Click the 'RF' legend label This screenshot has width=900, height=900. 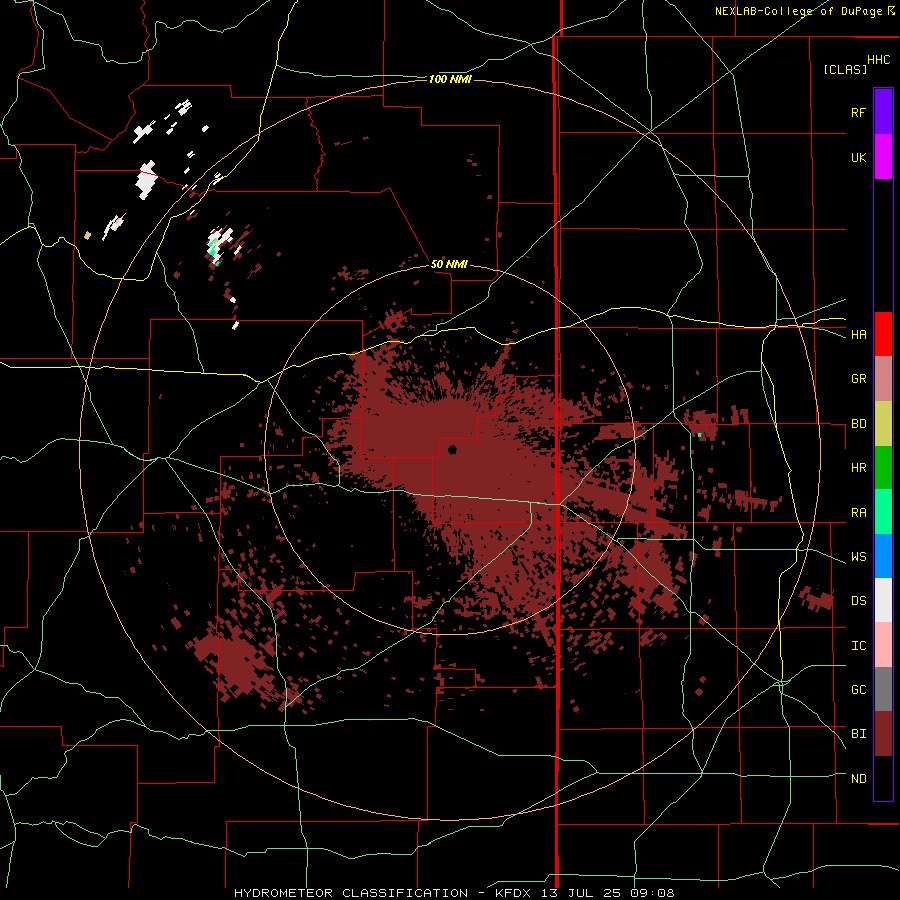tap(858, 112)
